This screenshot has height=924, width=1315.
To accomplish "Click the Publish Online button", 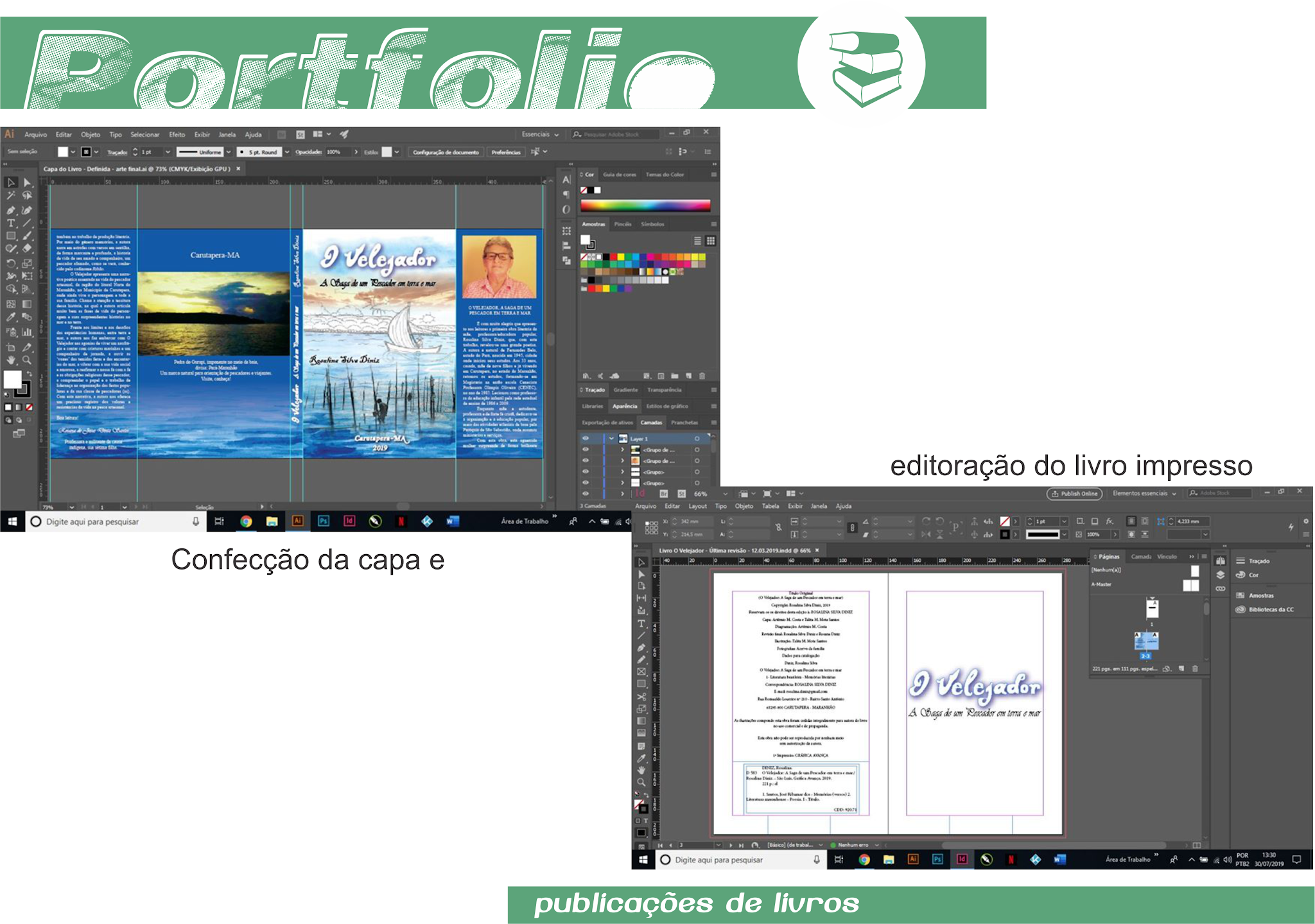I will (1074, 494).
